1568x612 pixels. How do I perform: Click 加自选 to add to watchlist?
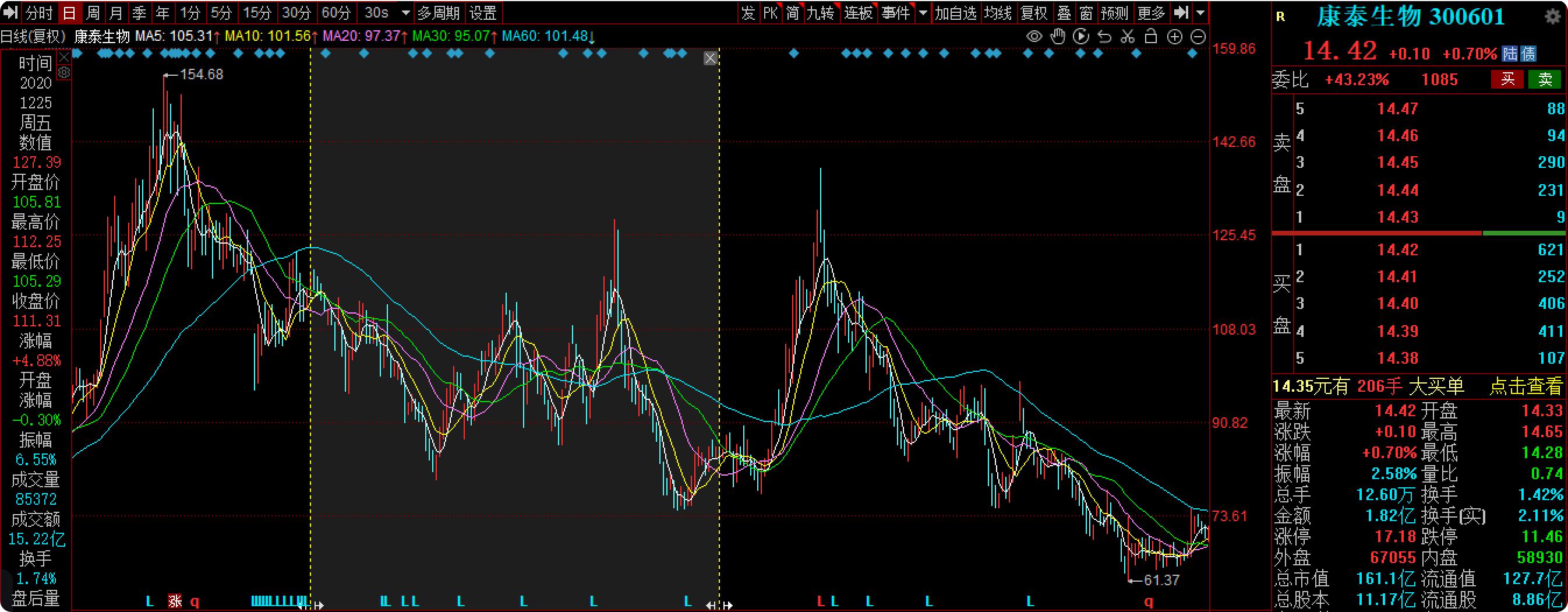[x=956, y=12]
